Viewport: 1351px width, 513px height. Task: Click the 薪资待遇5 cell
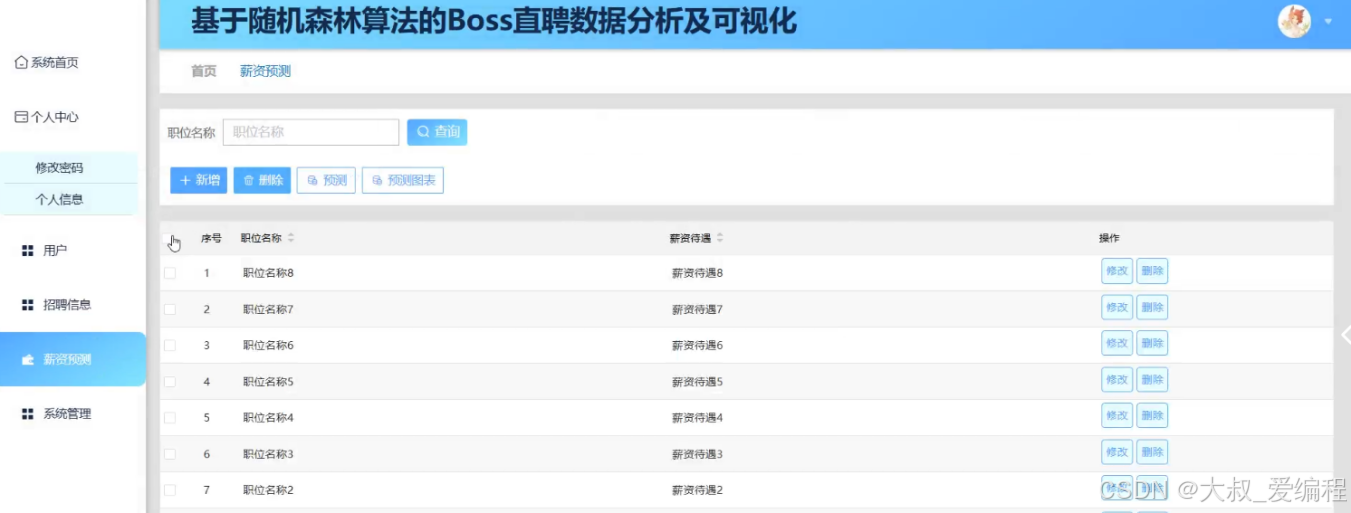point(697,382)
